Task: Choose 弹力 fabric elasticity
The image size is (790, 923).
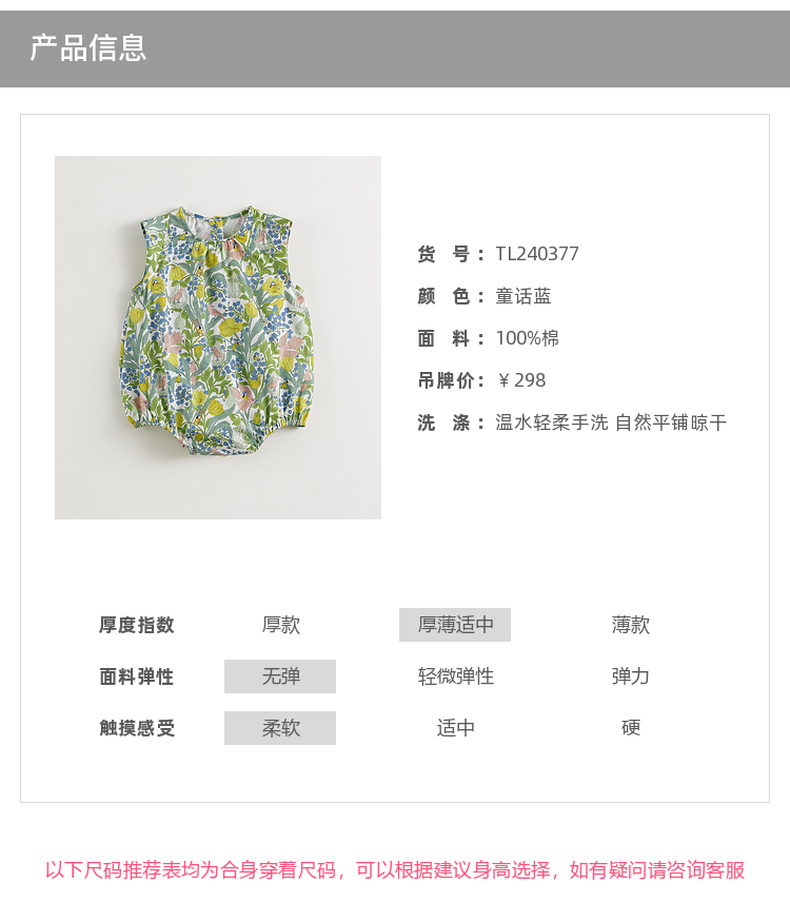Action: coord(630,676)
